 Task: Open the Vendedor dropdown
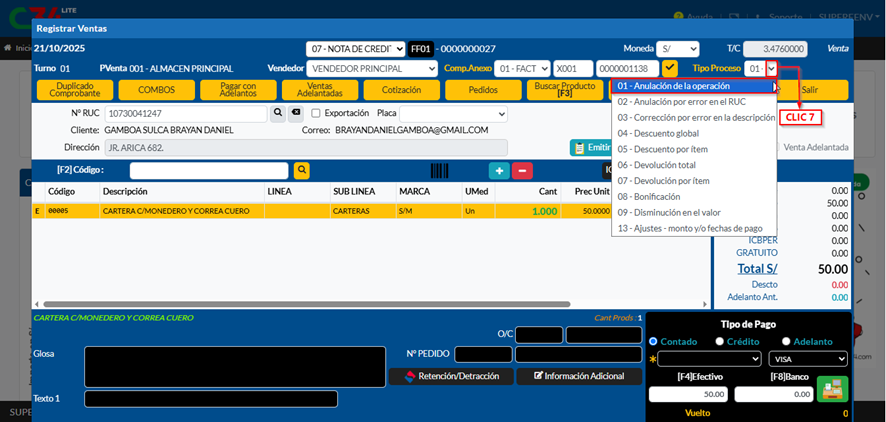[x=371, y=68]
